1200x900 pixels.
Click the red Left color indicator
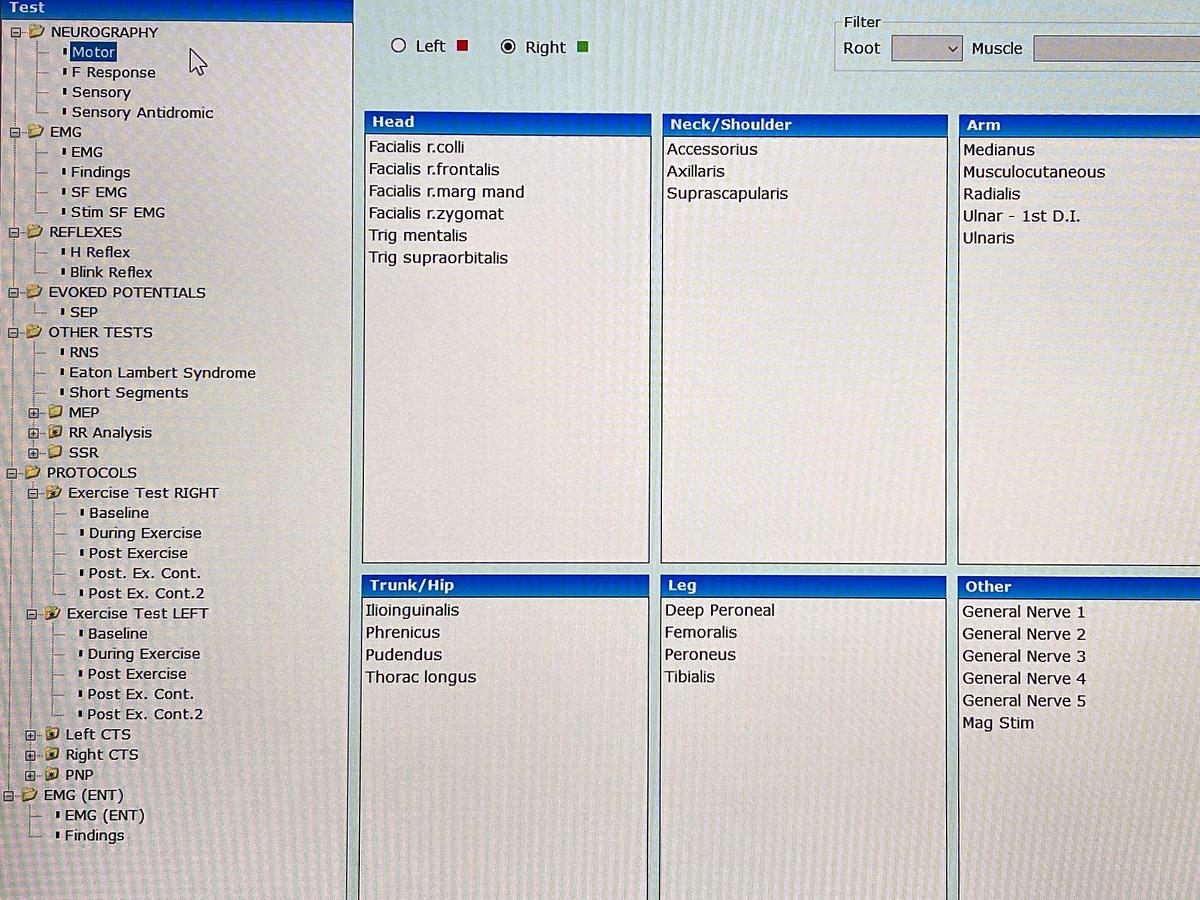tap(462, 46)
